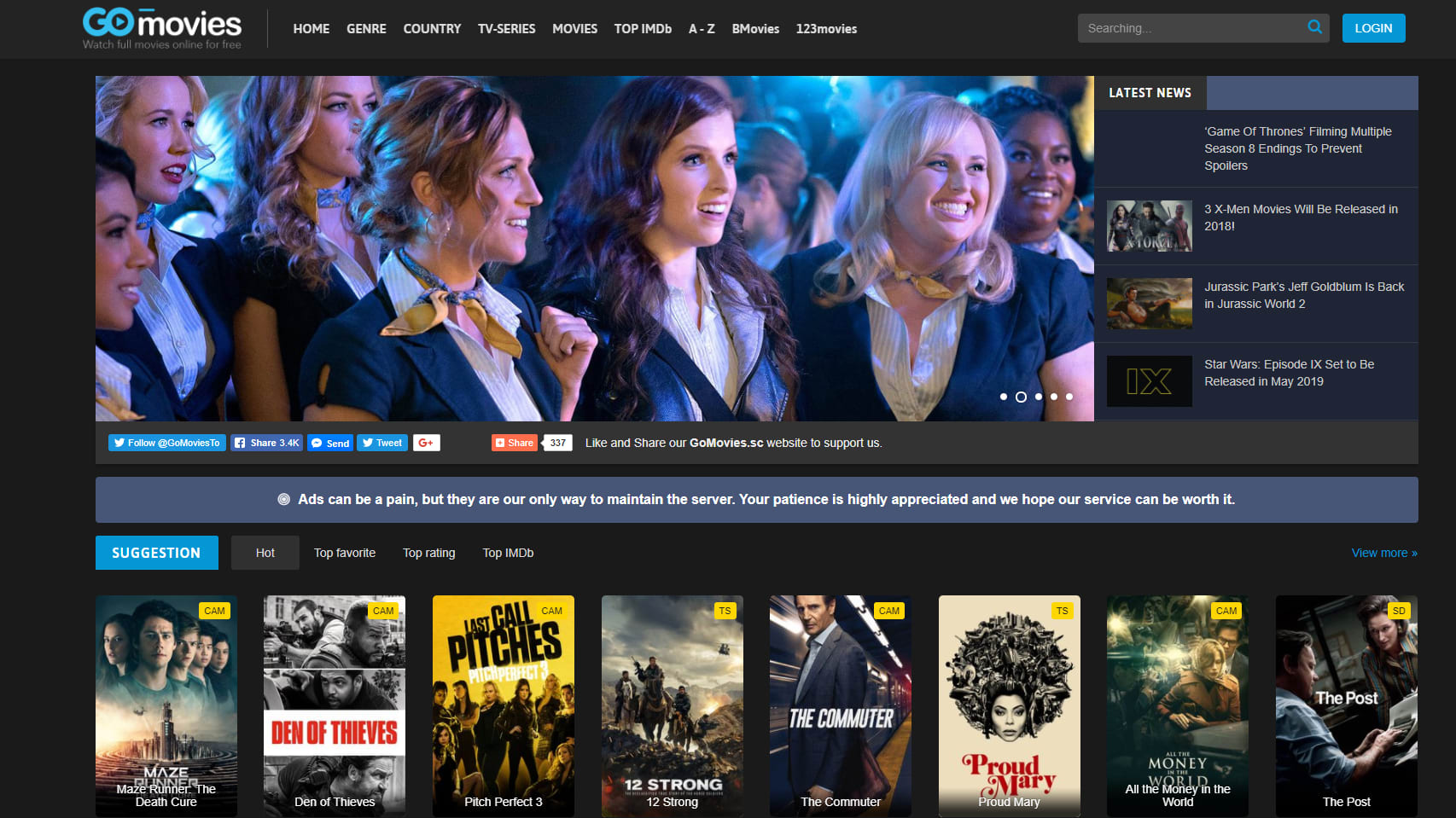Open the 3 X-Men Movies news article
This screenshot has width=1456, height=818.
(x=1301, y=218)
